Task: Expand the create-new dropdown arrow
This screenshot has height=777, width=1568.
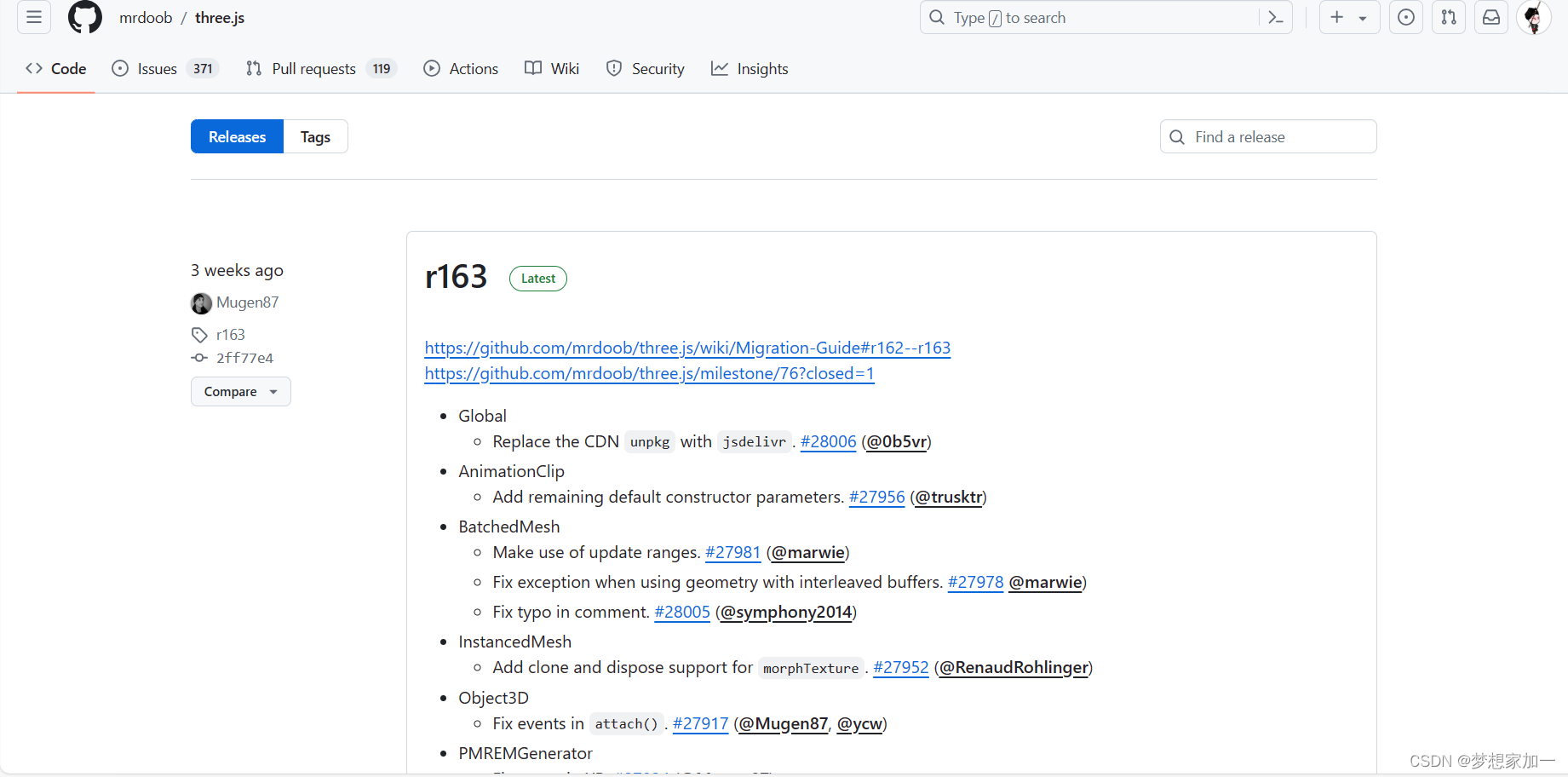Action: click(1363, 18)
